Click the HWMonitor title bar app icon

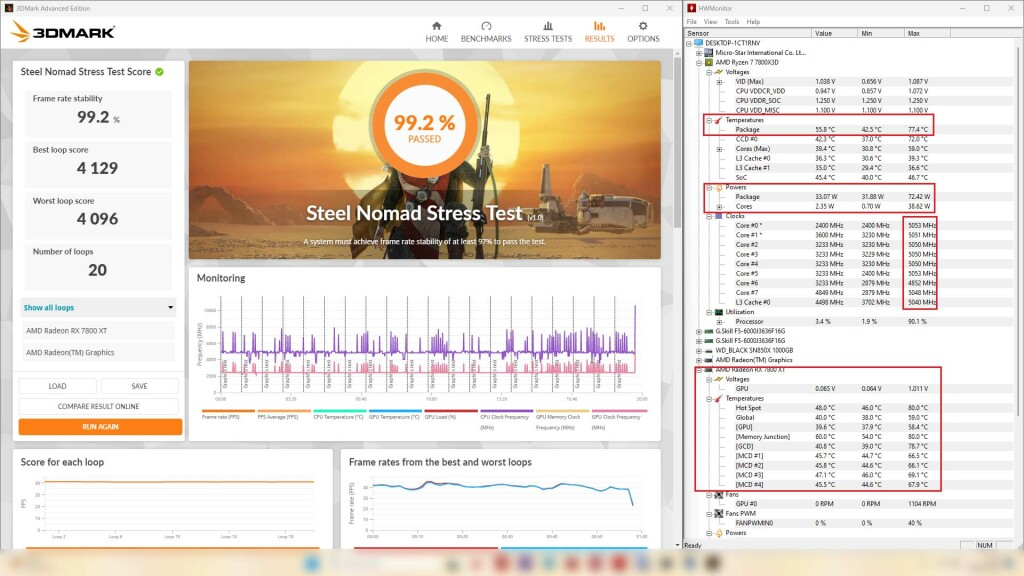point(692,8)
